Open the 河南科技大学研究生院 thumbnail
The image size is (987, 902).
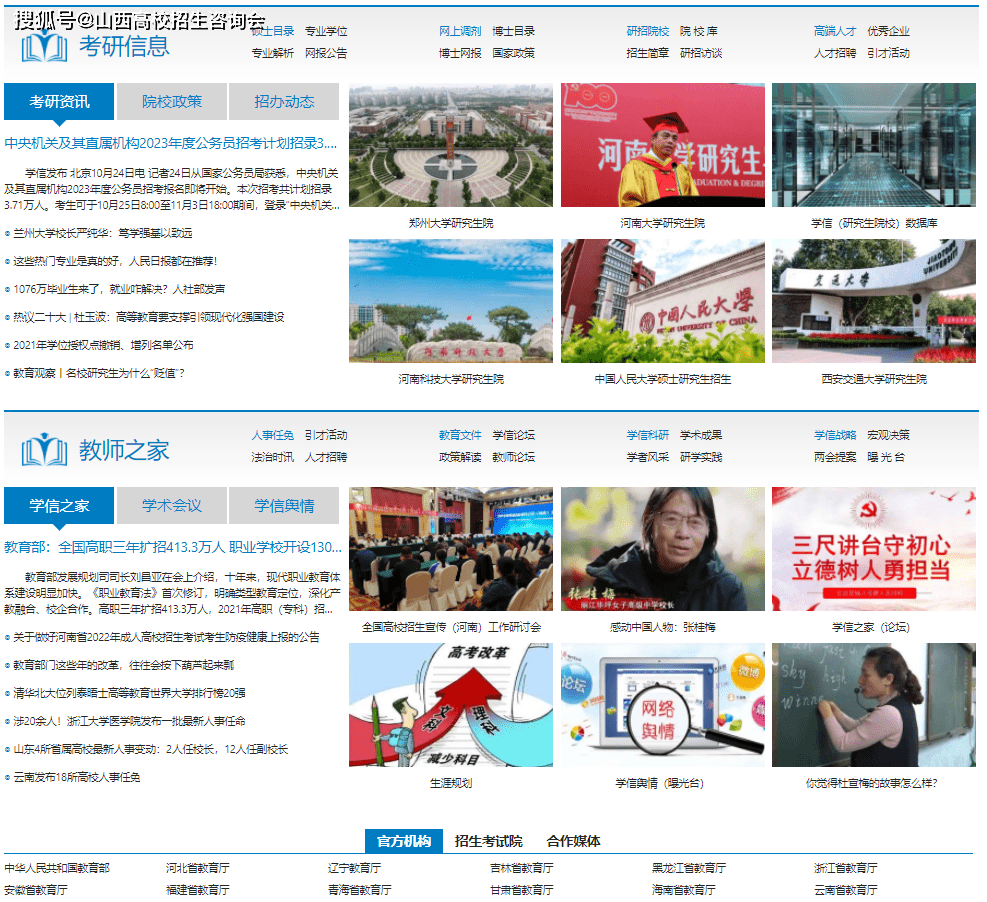pos(451,301)
